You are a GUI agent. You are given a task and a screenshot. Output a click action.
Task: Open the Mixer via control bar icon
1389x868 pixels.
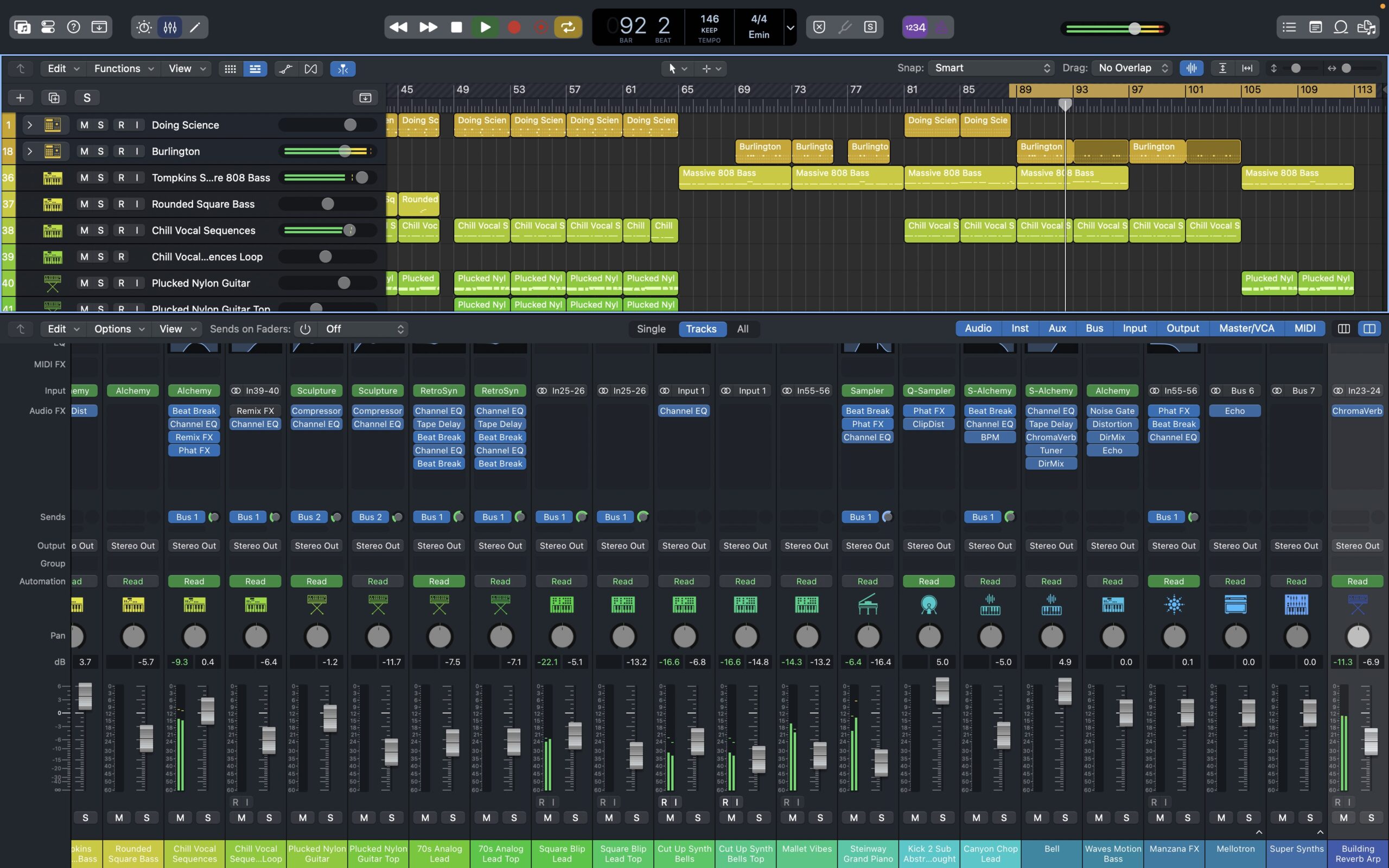[170, 27]
